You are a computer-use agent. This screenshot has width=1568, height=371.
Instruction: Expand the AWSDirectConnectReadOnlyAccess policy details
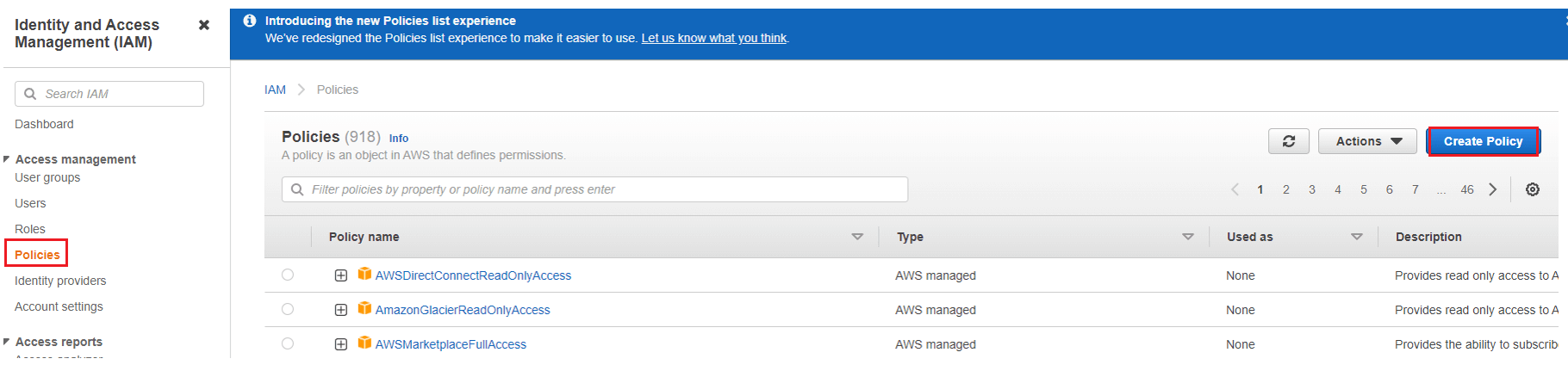click(x=341, y=275)
